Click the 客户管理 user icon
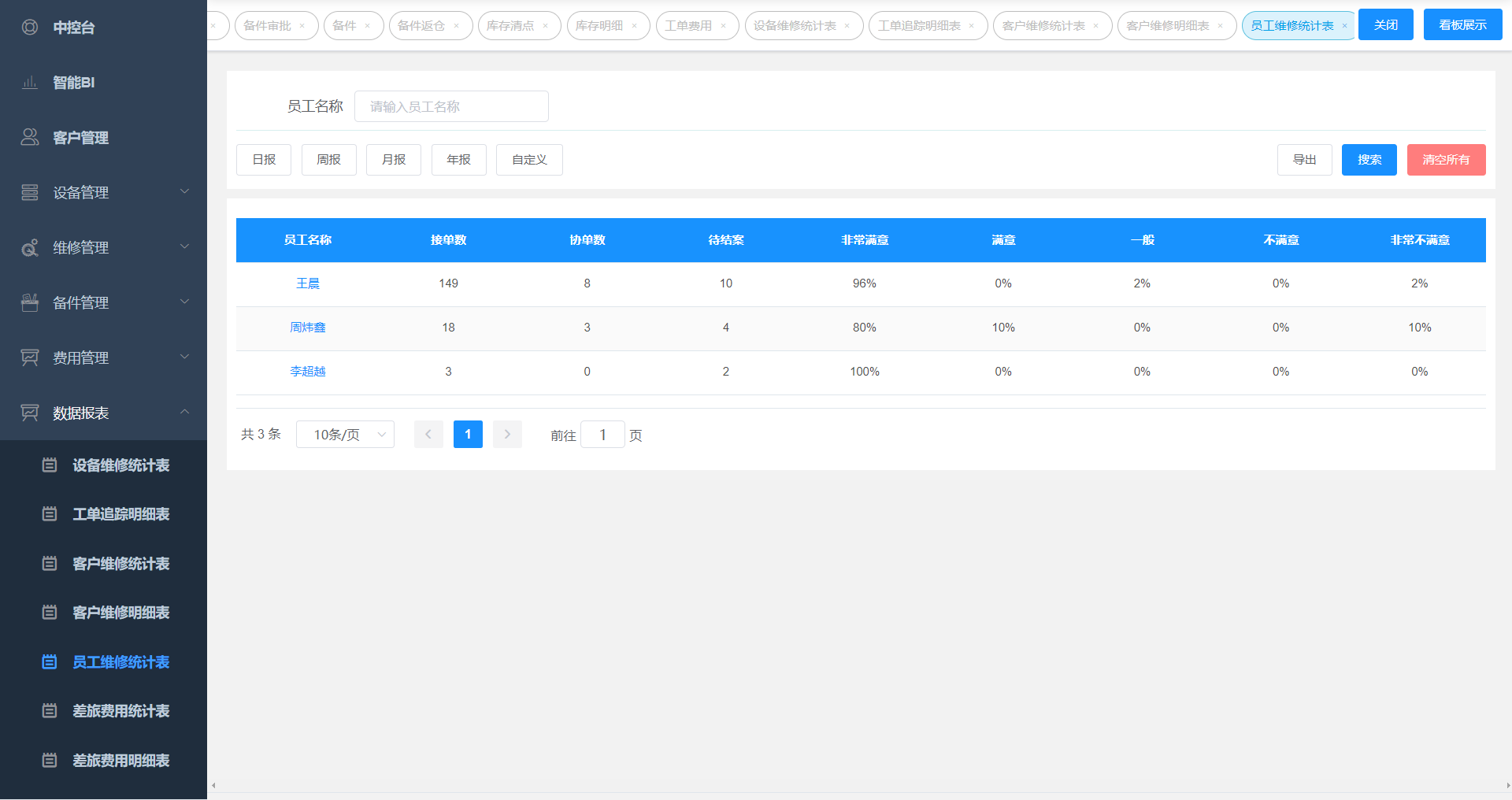Viewport: 1512px width, 800px height. pos(30,137)
